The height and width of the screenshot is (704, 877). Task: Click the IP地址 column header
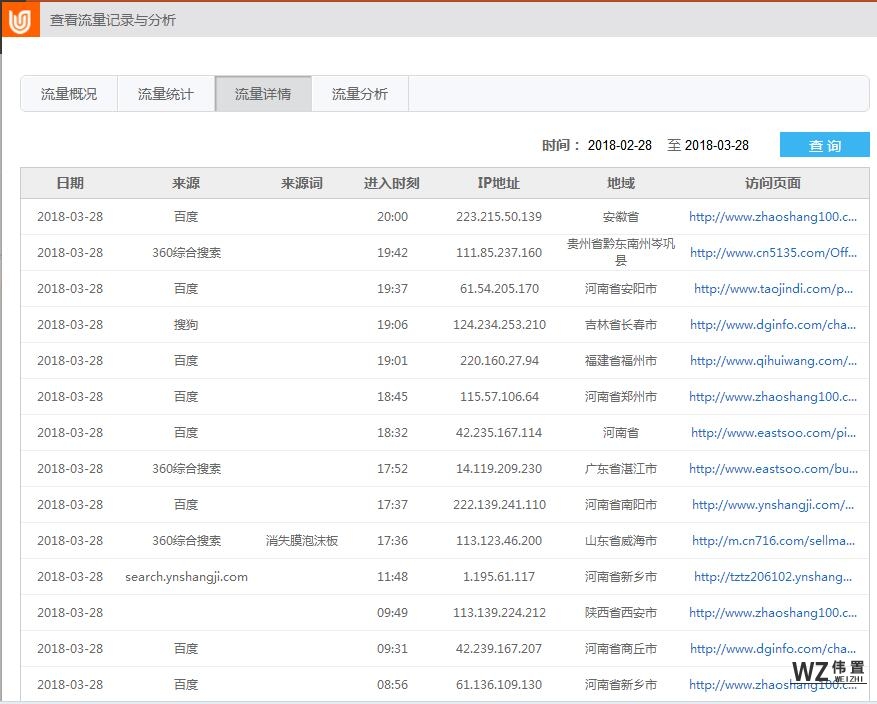(497, 183)
